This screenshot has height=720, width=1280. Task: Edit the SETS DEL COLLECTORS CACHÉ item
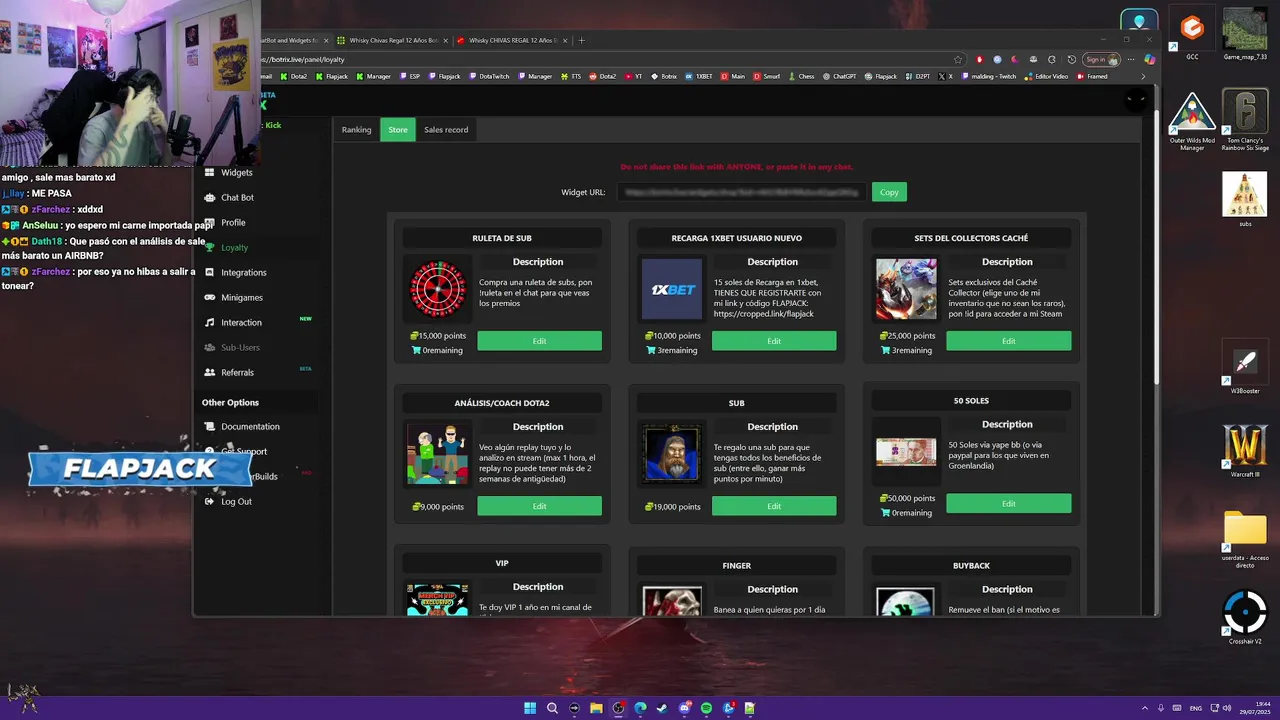[1008, 341]
